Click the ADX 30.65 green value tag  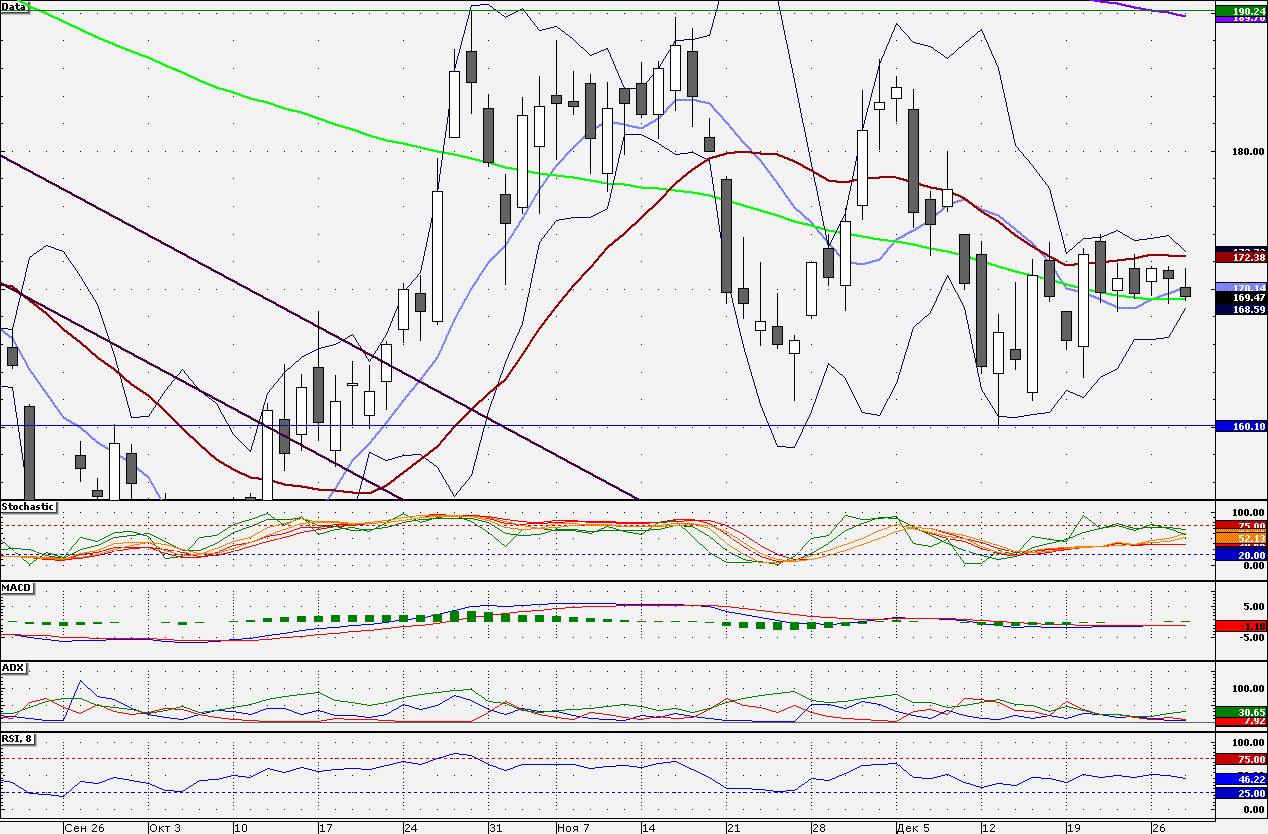pyautogui.click(x=1241, y=712)
